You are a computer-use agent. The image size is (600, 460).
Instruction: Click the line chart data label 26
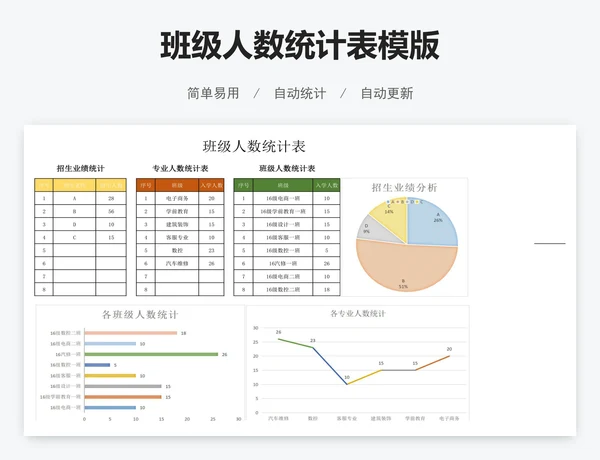click(279, 332)
